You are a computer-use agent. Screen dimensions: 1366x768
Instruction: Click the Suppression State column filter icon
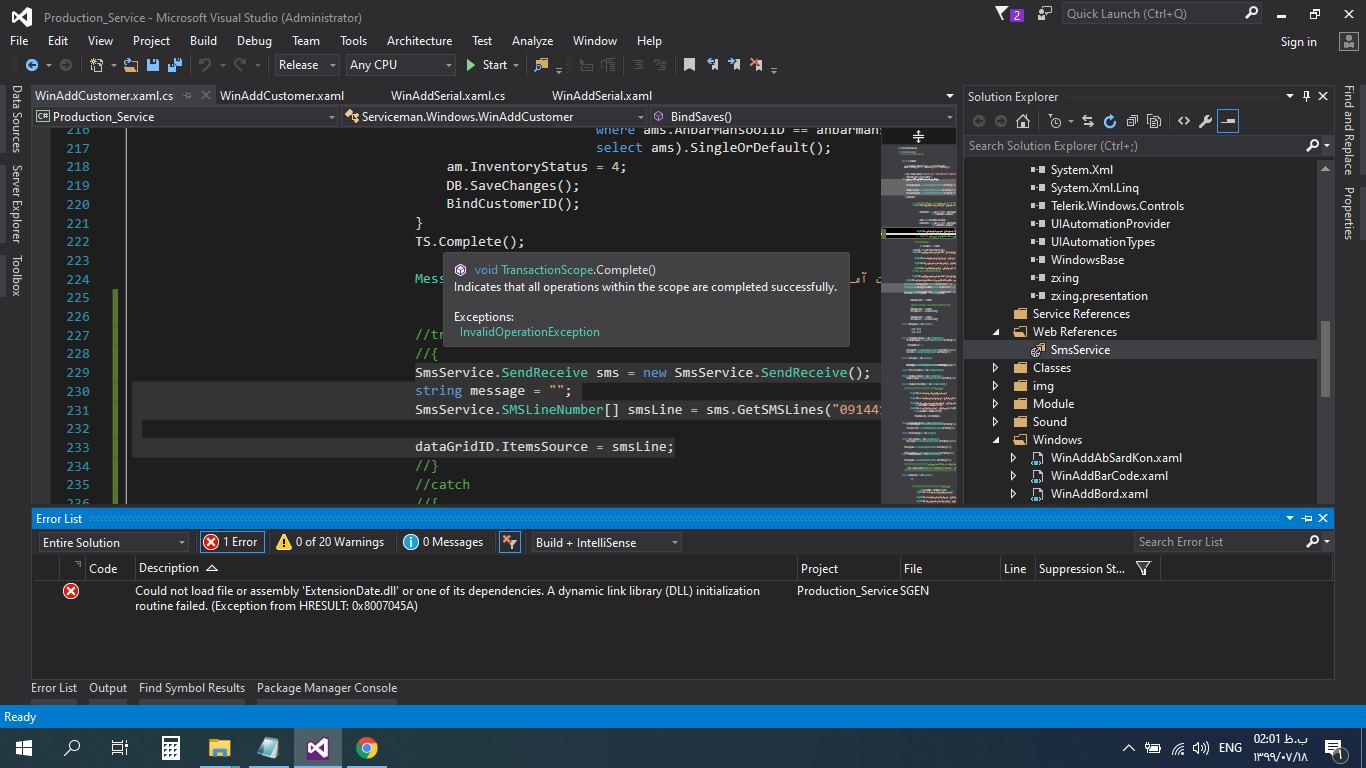click(x=1143, y=568)
